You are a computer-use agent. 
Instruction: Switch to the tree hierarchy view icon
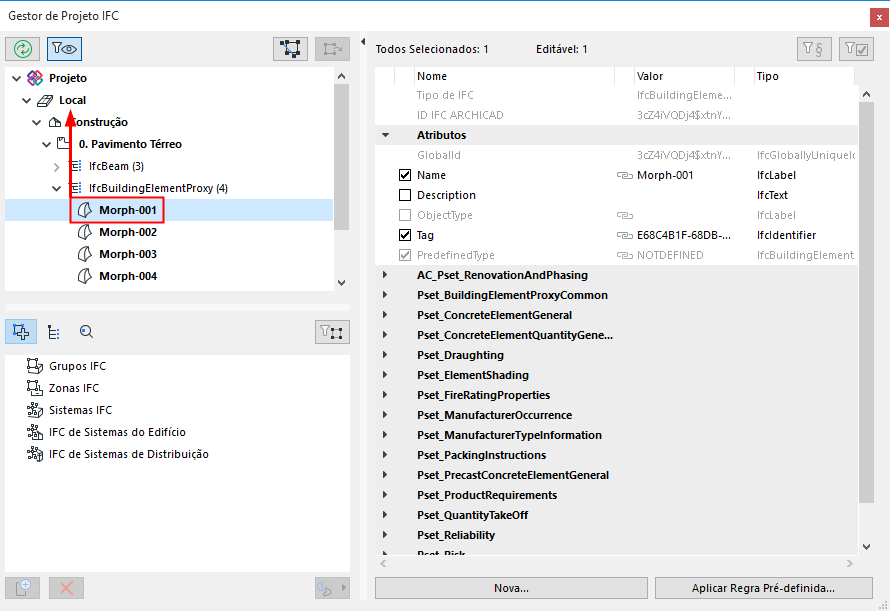point(54,332)
